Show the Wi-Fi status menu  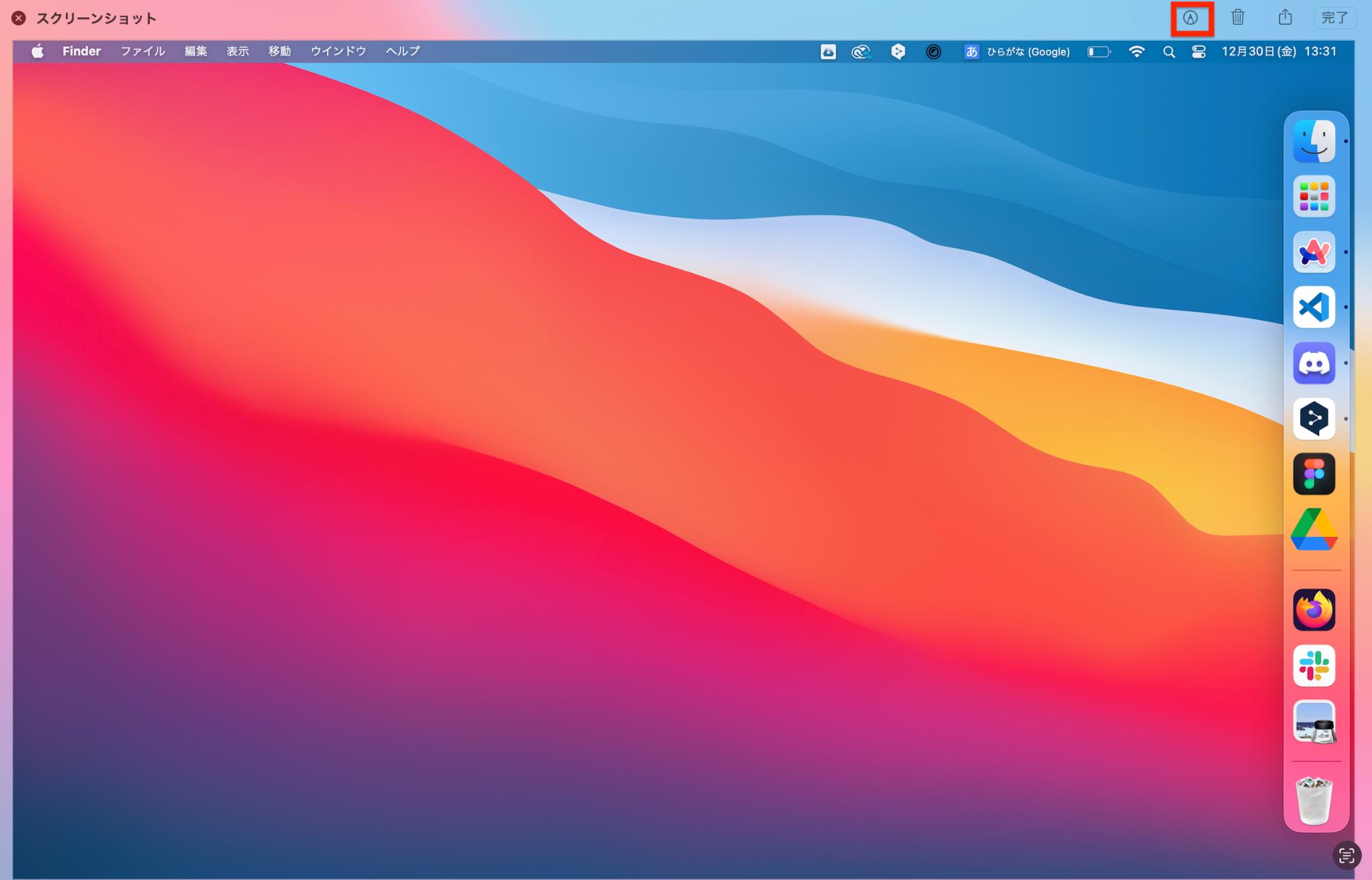(x=1136, y=52)
